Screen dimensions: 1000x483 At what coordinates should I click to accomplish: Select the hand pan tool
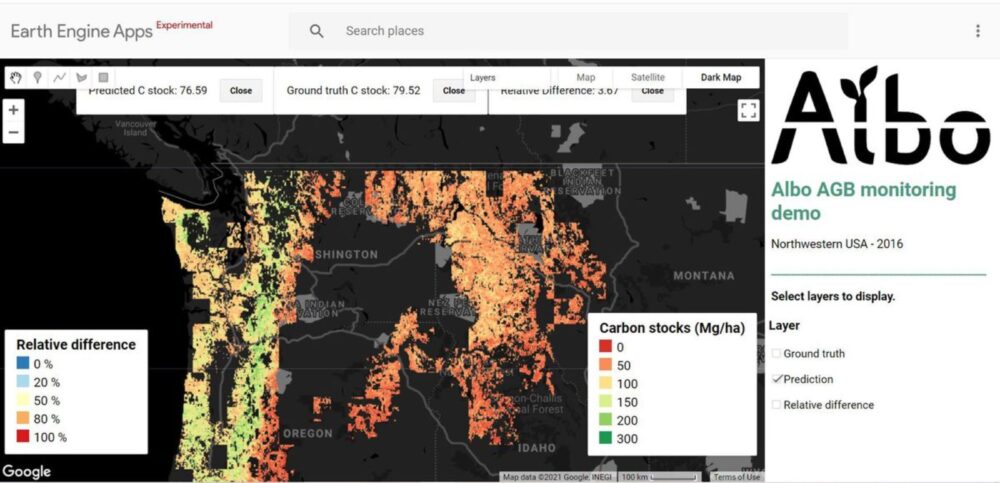(x=16, y=77)
